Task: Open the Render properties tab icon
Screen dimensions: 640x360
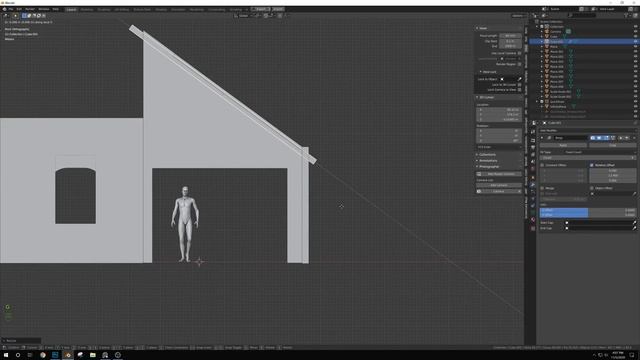Action: tap(533, 140)
